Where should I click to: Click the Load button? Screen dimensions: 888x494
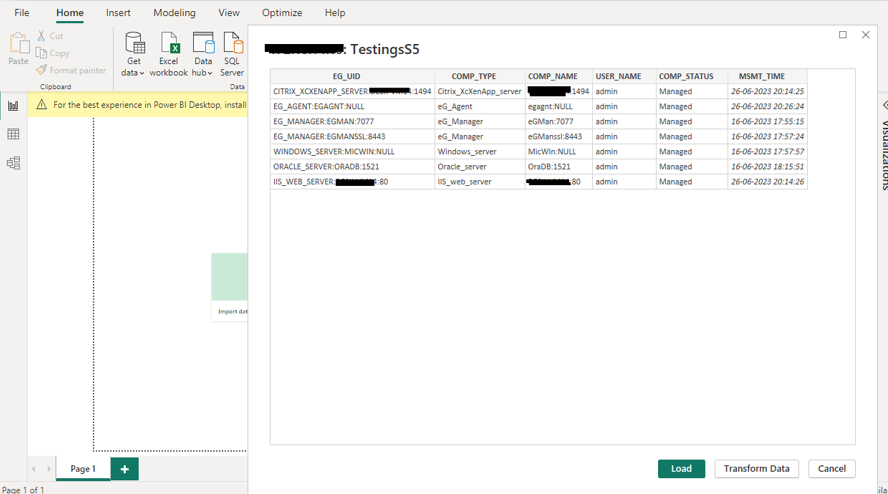pyautogui.click(x=681, y=469)
